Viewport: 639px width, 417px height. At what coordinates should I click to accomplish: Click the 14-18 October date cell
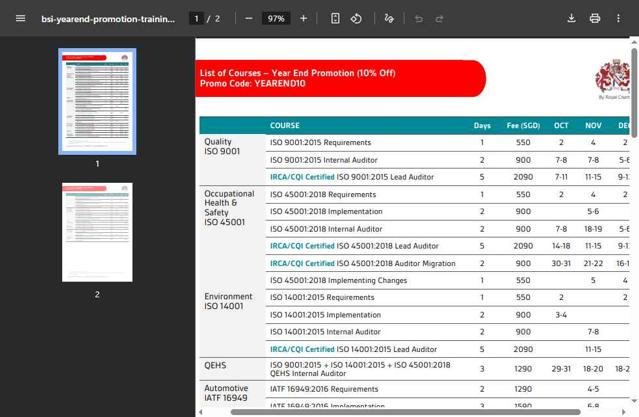click(x=561, y=246)
